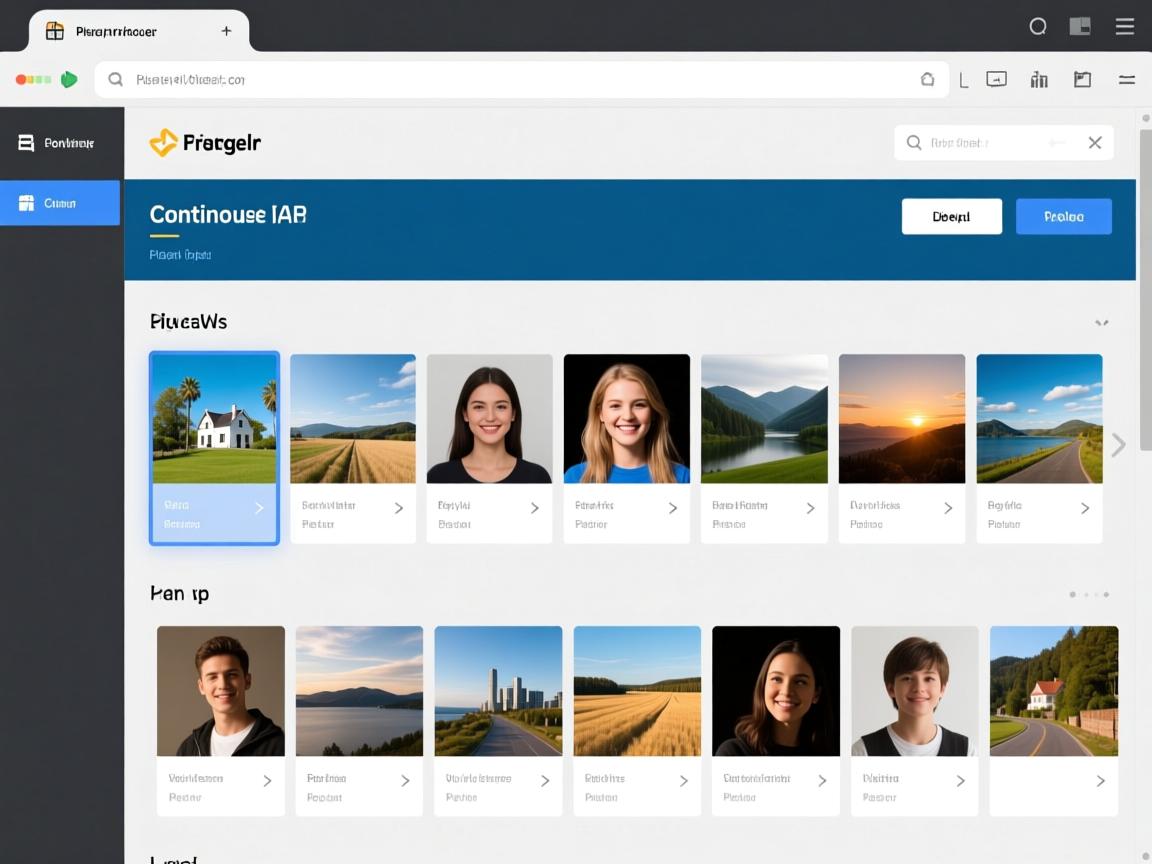Clear search with the X icon
This screenshot has width=1152, height=864.
coord(1095,143)
